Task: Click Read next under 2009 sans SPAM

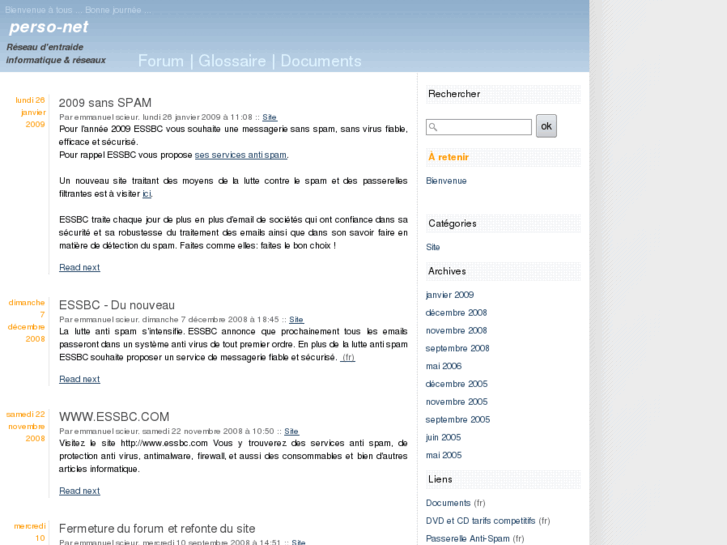Action: click(x=79, y=267)
